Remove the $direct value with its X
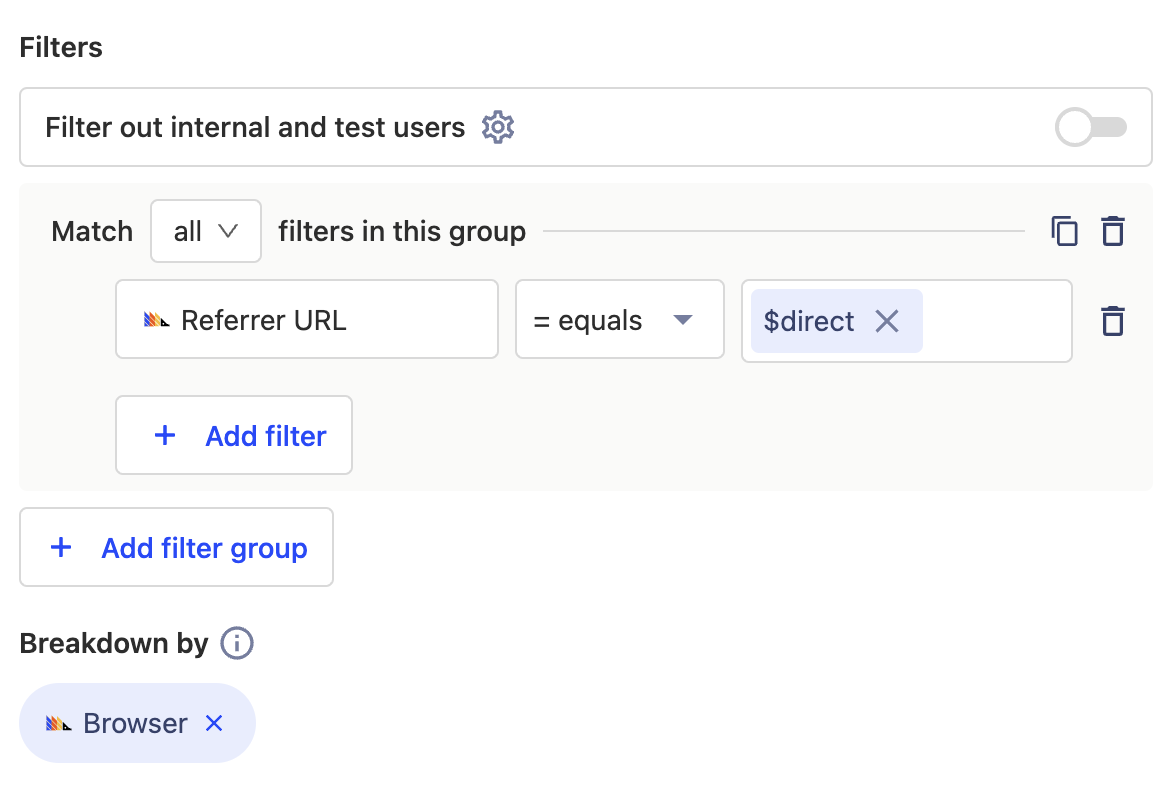 [886, 320]
